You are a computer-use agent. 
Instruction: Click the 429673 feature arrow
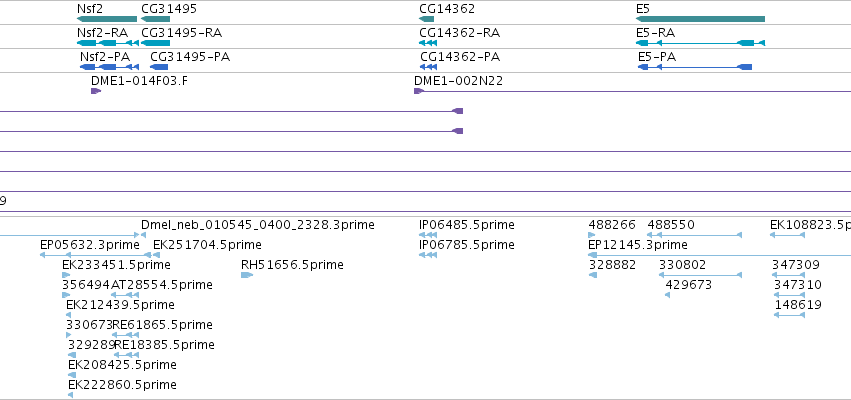(x=668, y=295)
